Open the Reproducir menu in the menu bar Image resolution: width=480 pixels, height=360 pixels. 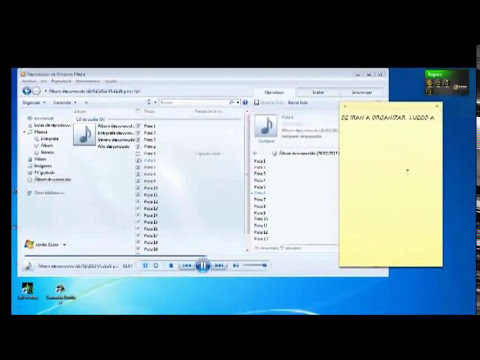coord(61,81)
